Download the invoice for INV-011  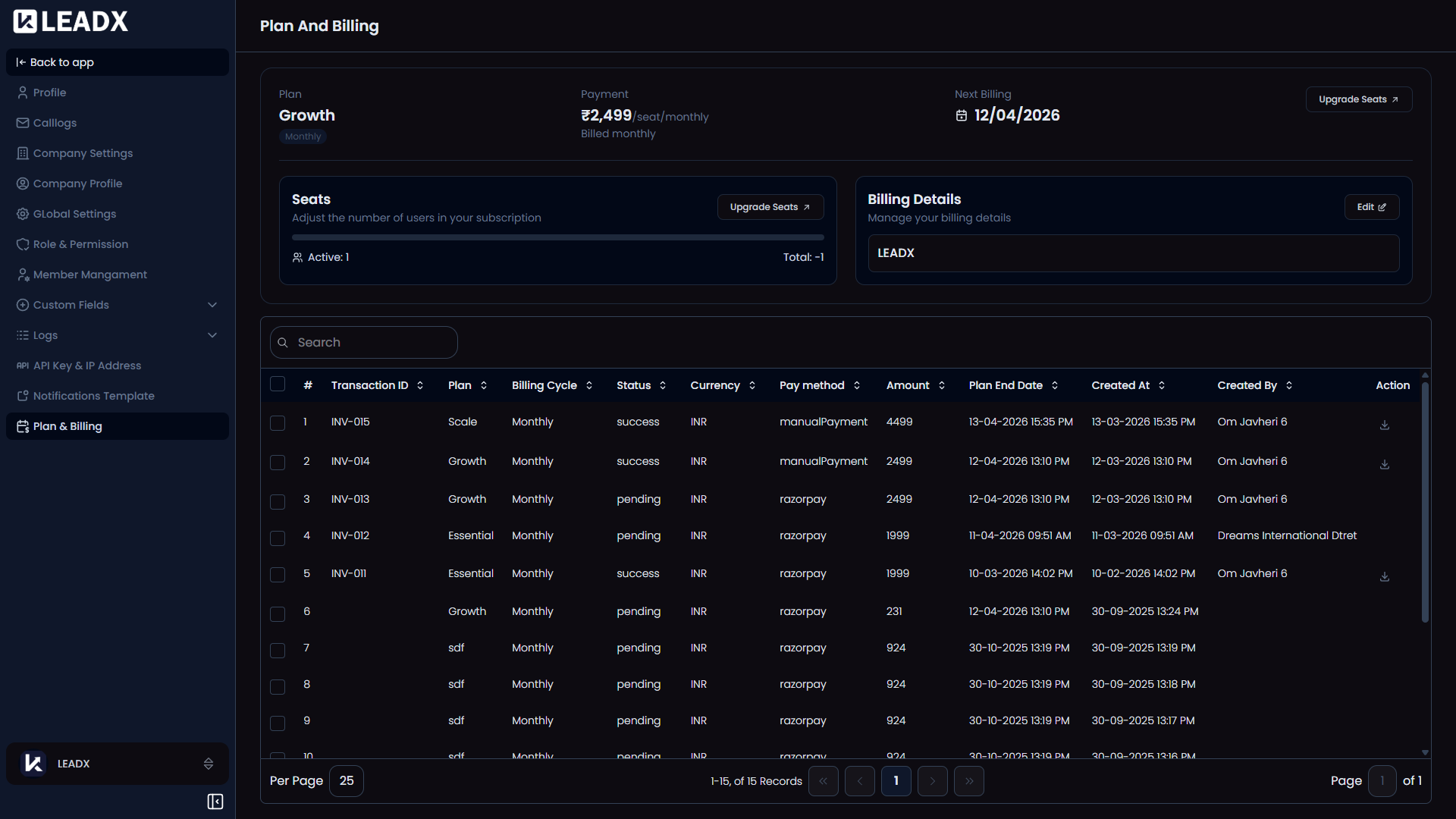(1384, 576)
